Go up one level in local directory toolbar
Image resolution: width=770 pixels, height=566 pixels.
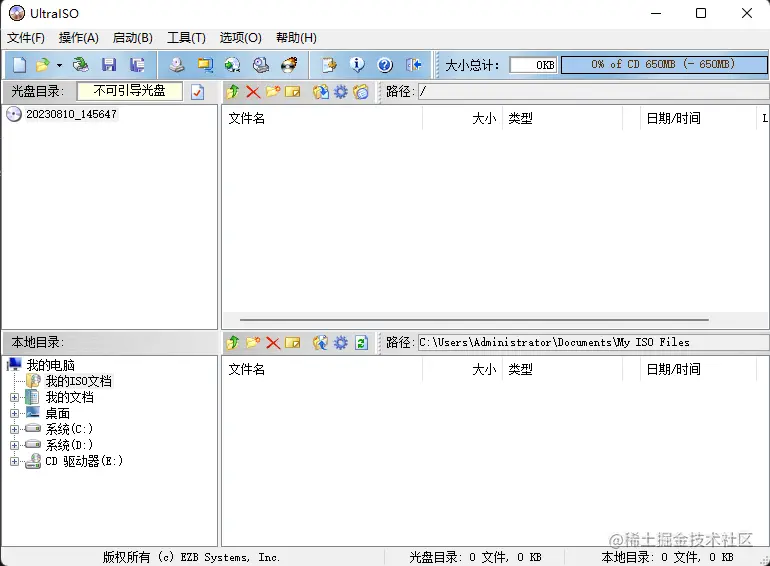coord(233,343)
